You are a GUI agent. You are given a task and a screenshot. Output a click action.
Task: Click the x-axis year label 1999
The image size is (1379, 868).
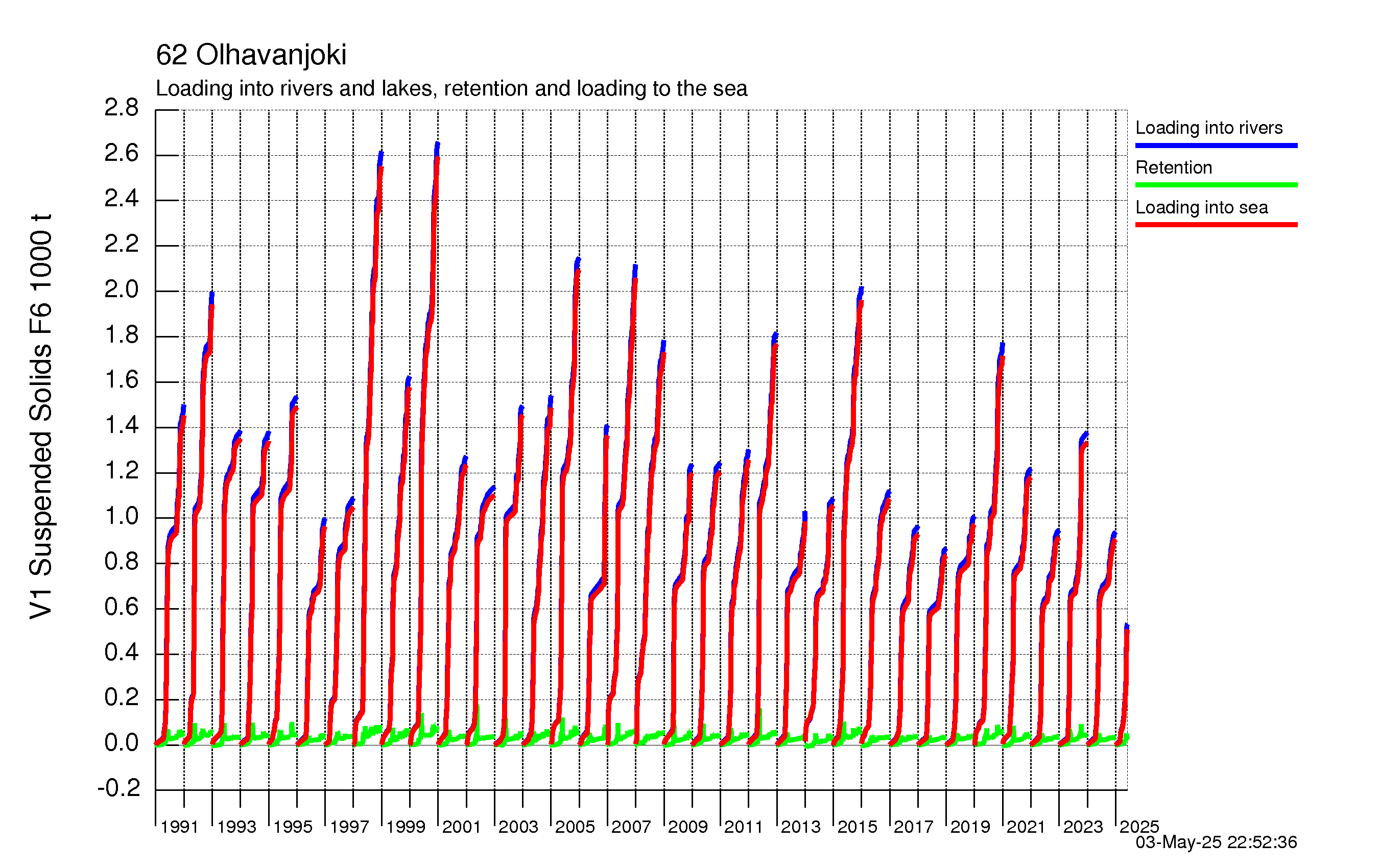coord(406,827)
